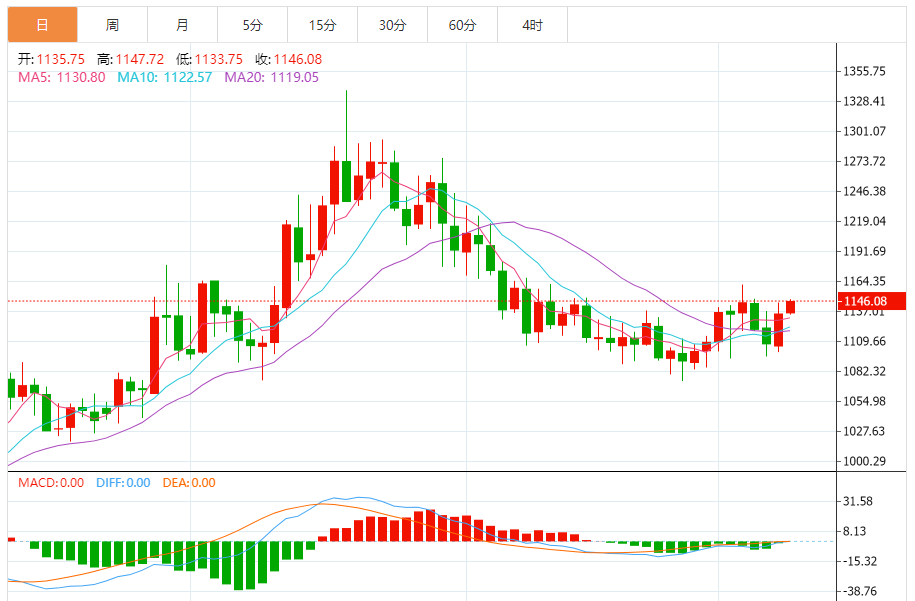Switch to the 日 daily chart tab
This screenshot has height=601, width=915.
pos(42,25)
